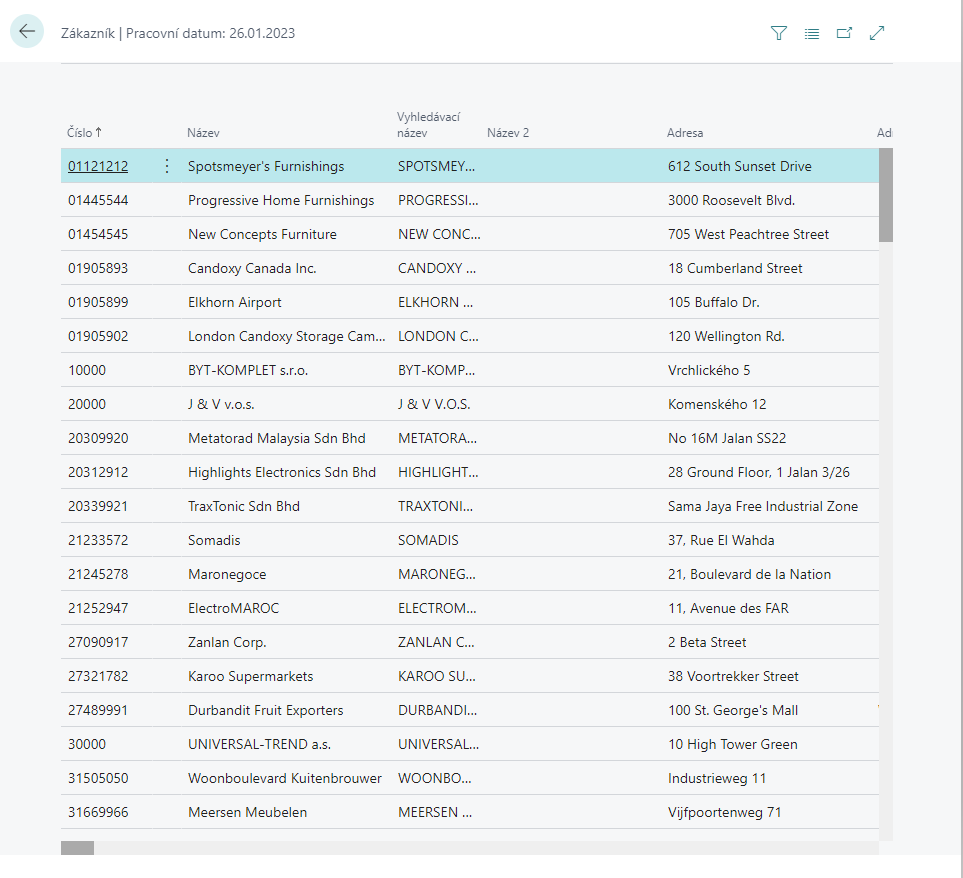Click customer number 21233572 for Somadis
This screenshot has width=963, height=878.
(98, 540)
